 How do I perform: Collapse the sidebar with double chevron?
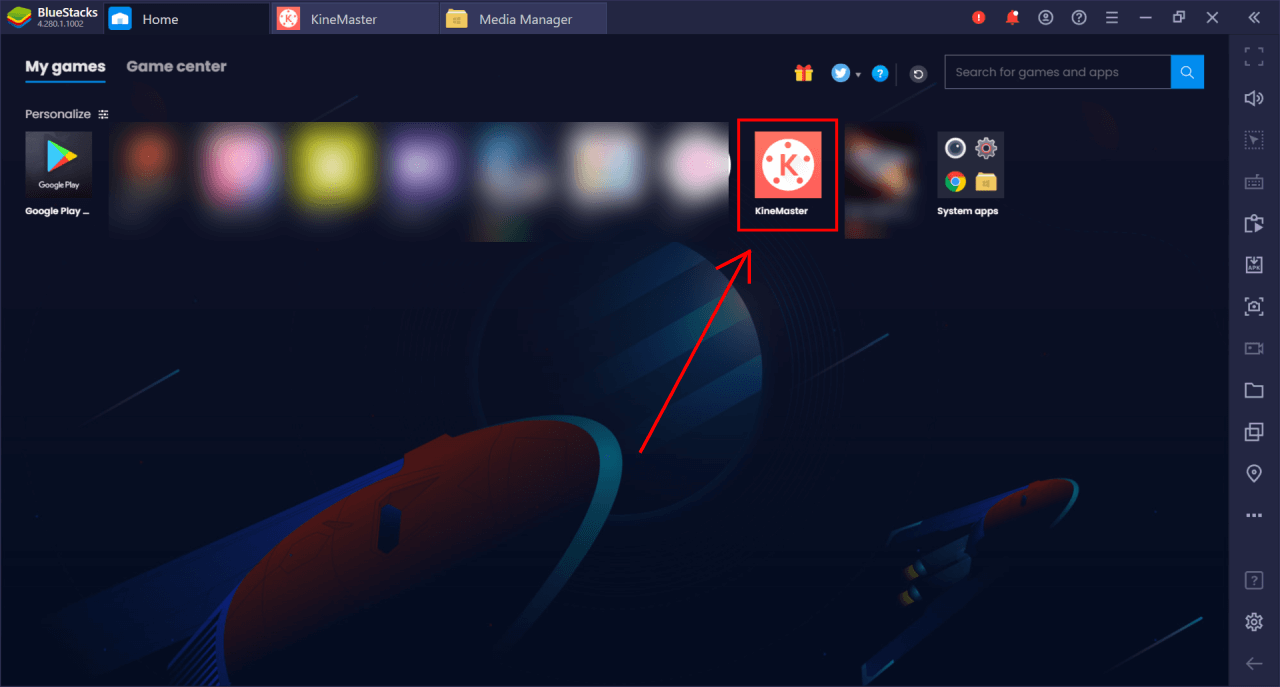1254,18
